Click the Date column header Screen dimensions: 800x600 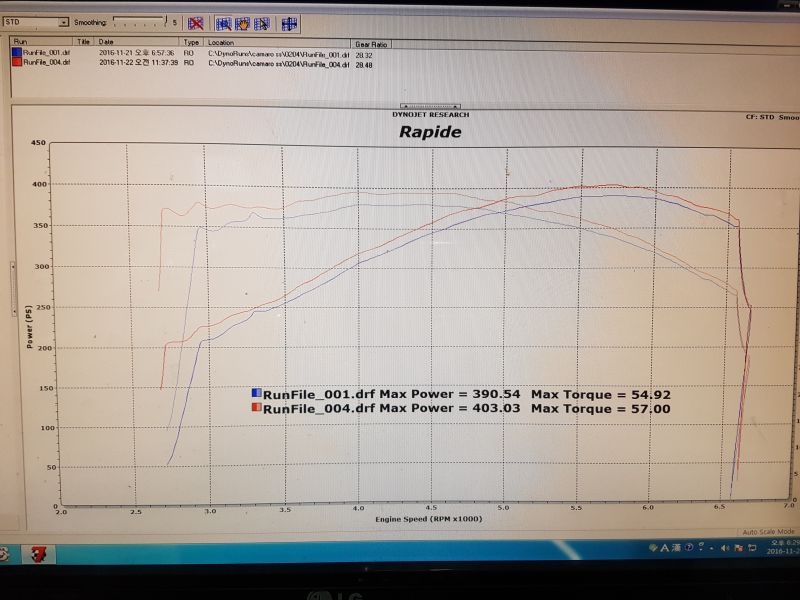(x=137, y=42)
